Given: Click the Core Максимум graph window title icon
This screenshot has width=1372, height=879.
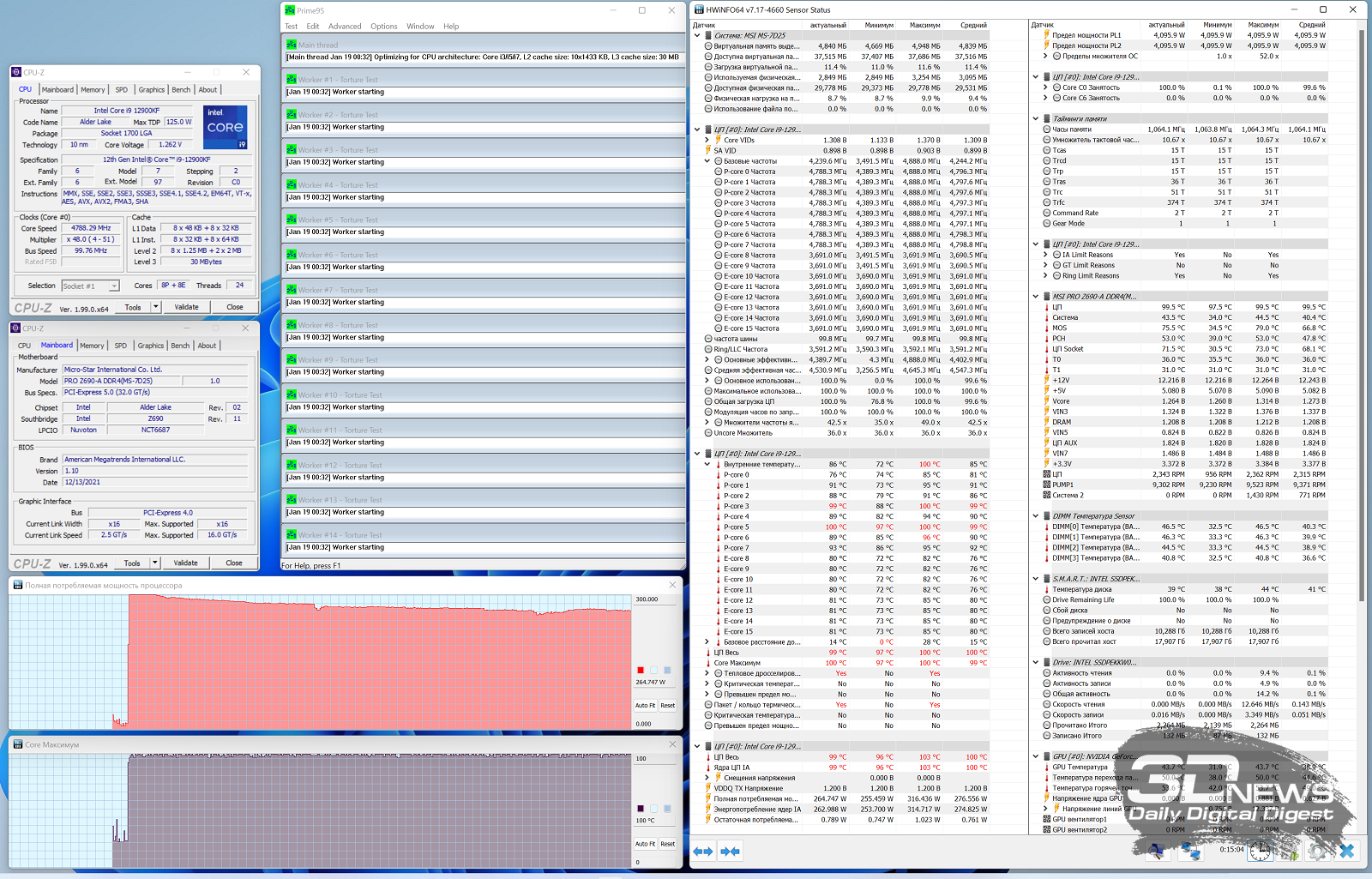Looking at the screenshot, I should [18, 744].
